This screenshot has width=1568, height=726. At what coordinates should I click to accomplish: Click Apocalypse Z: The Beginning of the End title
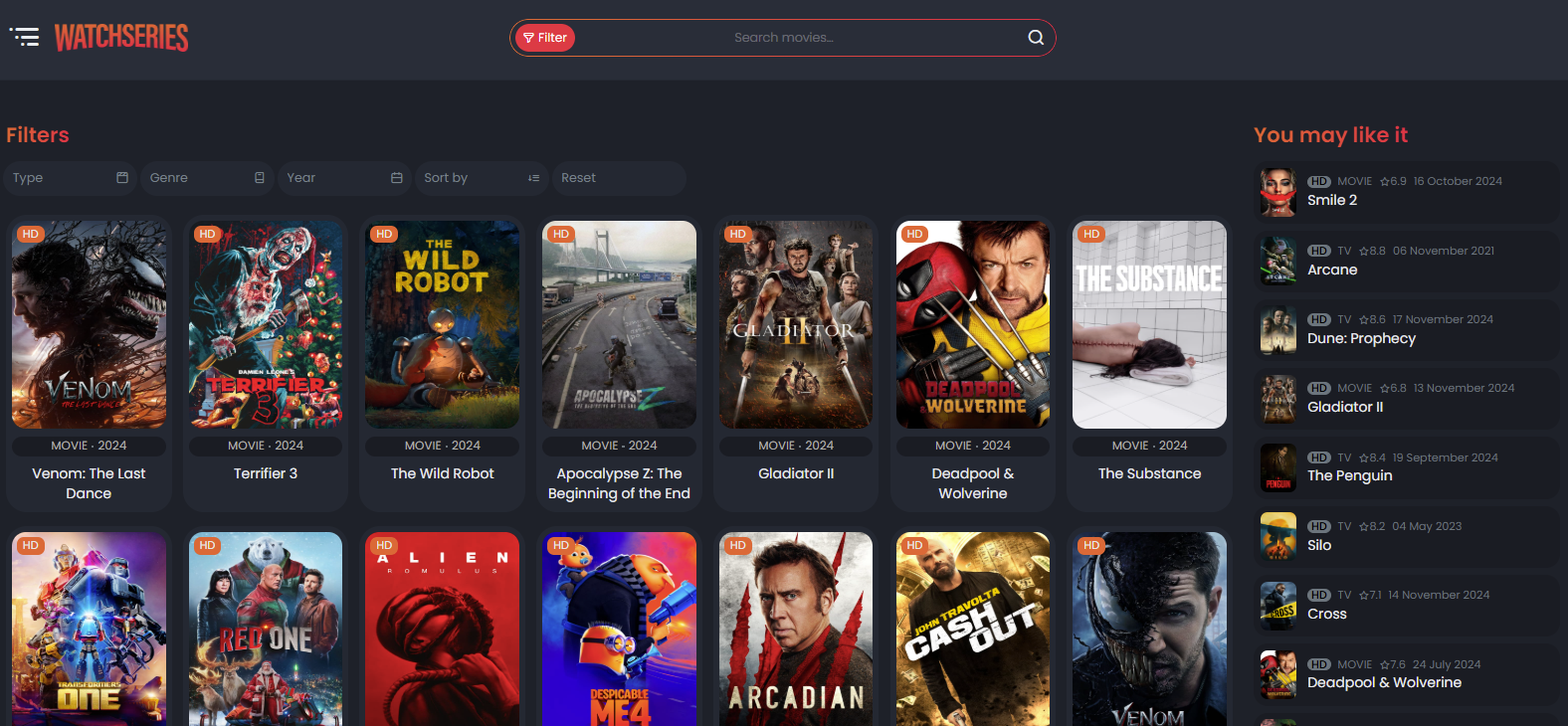[x=619, y=483]
